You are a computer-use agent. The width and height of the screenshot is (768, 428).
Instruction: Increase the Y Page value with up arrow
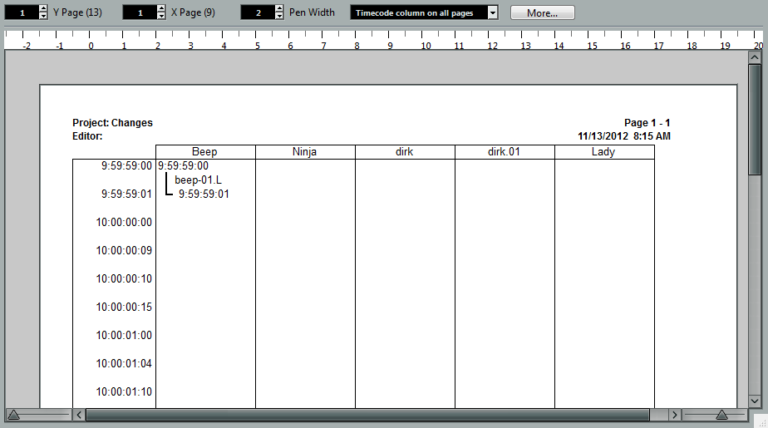coord(43,8)
